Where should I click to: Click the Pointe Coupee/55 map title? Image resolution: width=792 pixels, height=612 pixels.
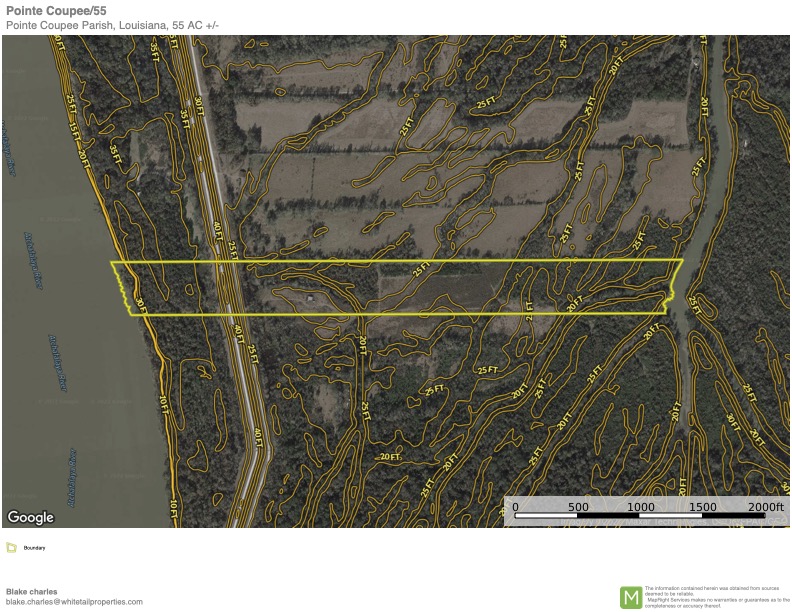click(56, 10)
